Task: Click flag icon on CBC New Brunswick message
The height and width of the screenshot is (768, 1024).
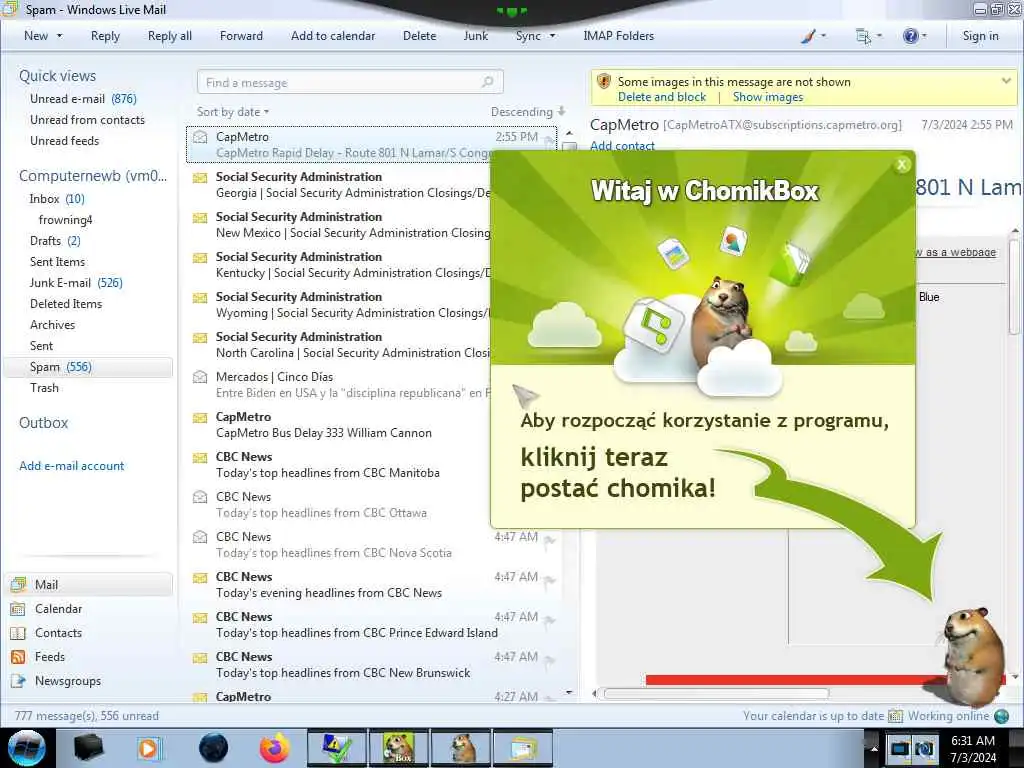Action: (550, 660)
